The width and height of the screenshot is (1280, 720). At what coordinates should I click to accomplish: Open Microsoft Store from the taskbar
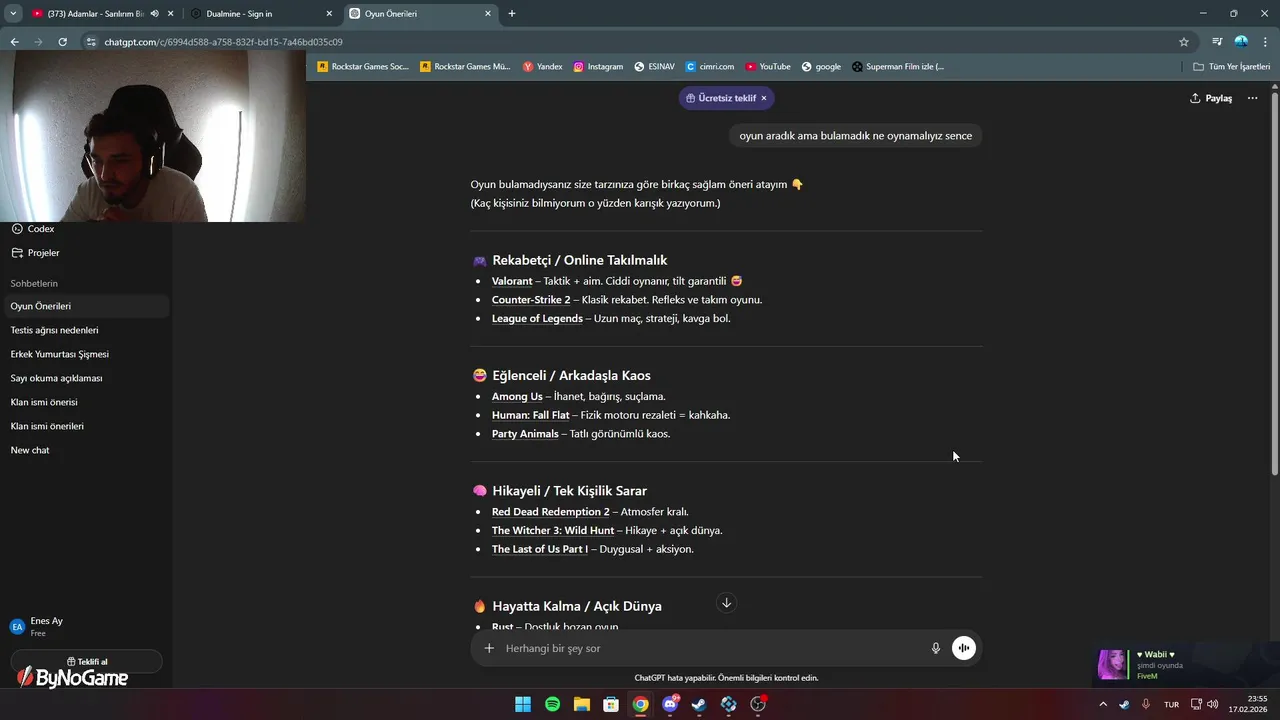611,704
